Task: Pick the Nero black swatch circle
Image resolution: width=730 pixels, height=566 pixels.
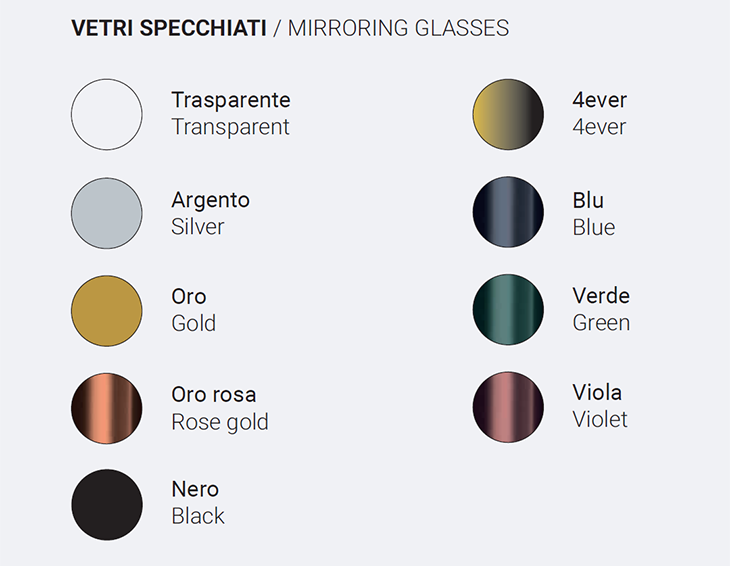Action: point(107,505)
